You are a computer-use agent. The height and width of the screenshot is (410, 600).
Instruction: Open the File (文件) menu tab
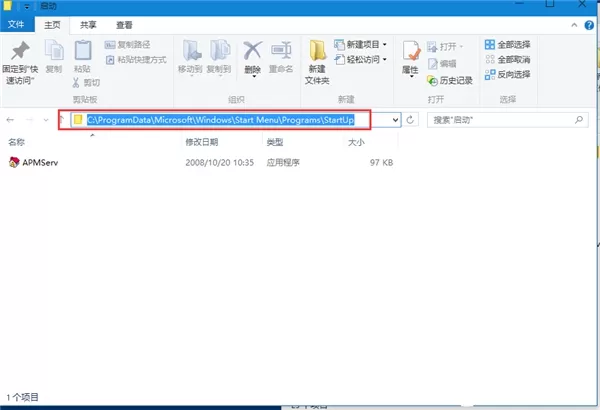16,25
